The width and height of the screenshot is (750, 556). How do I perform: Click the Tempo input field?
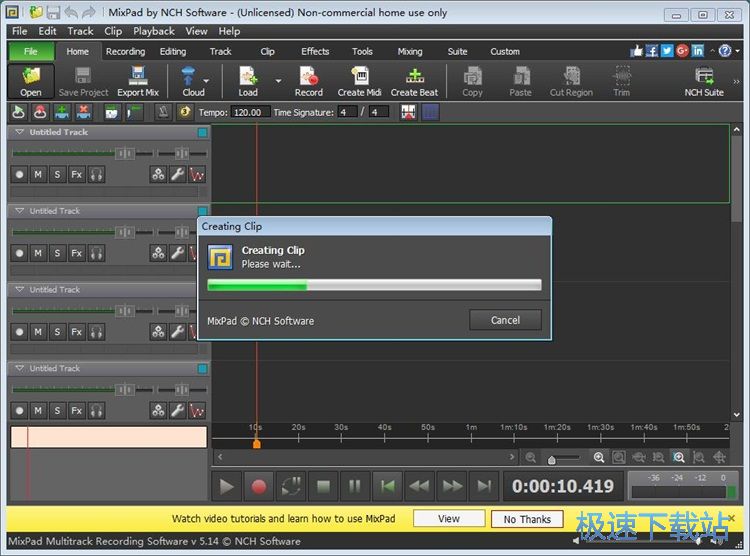pyautogui.click(x=249, y=112)
